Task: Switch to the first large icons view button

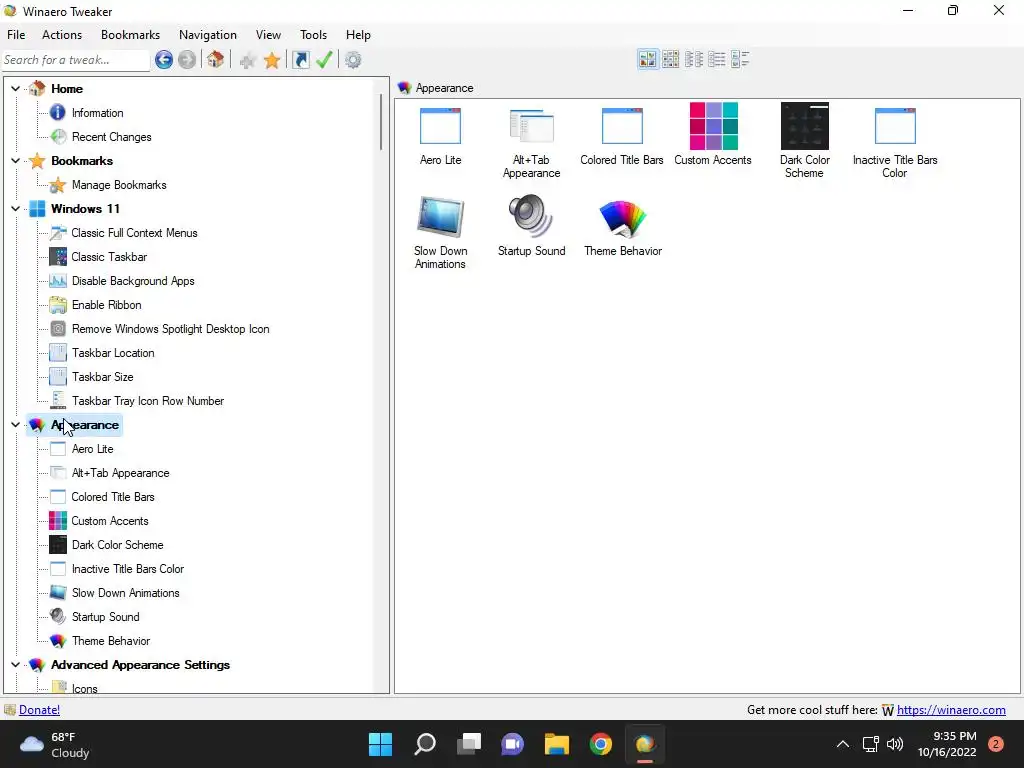Action: click(x=648, y=59)
